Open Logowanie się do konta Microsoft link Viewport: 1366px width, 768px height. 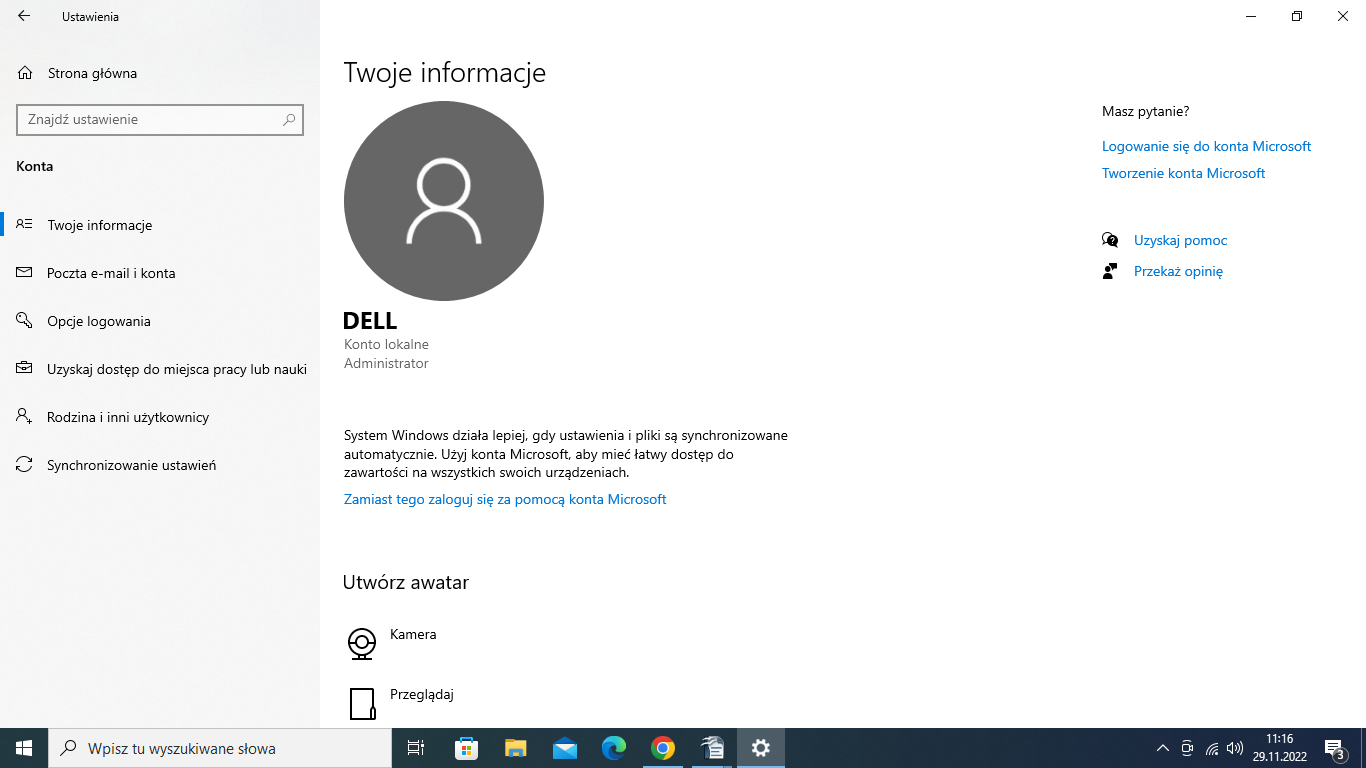1206,146
